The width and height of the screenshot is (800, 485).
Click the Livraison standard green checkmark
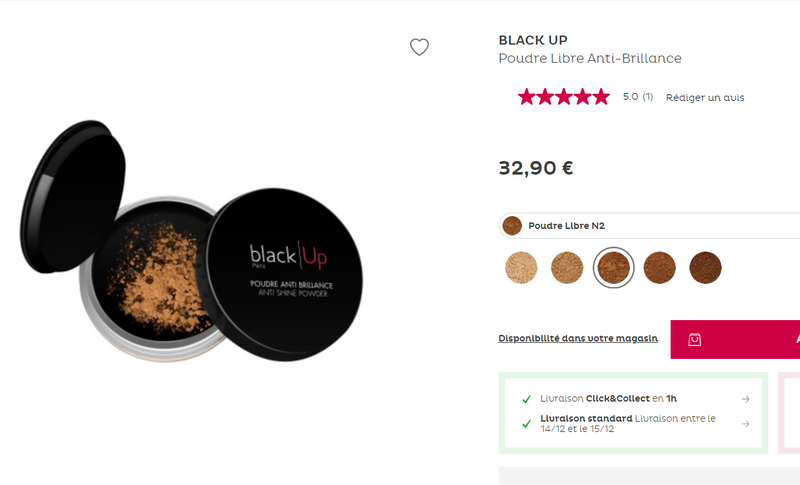[x=527, y=424]
